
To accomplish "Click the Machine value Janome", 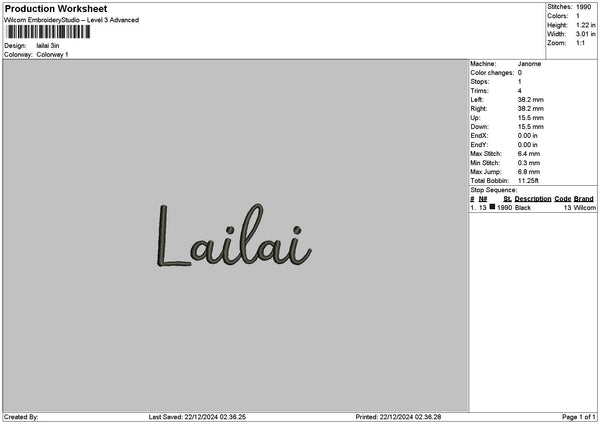I will [529, 64].
